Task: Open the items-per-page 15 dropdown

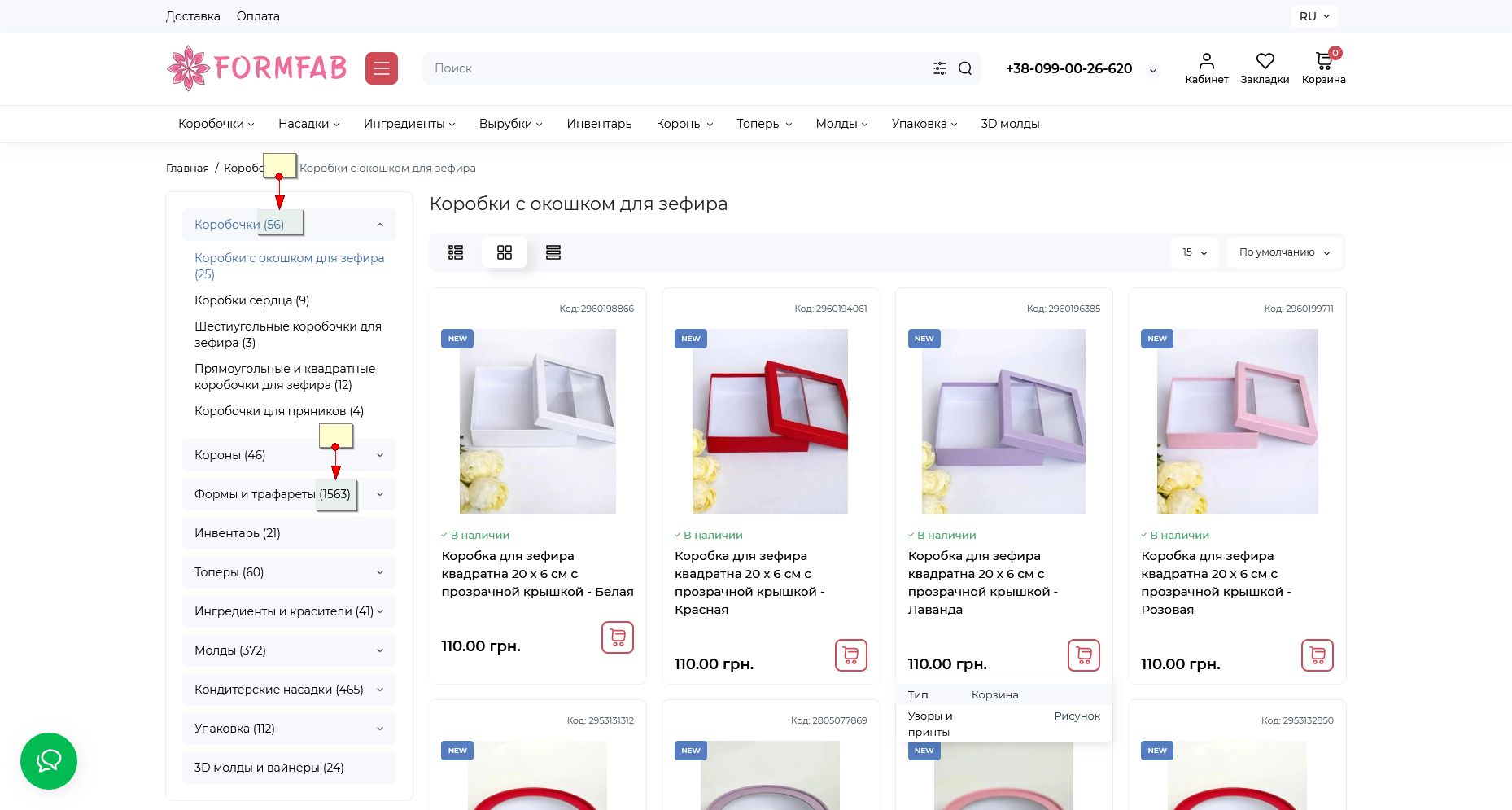Action: [x=1195, y=252]
